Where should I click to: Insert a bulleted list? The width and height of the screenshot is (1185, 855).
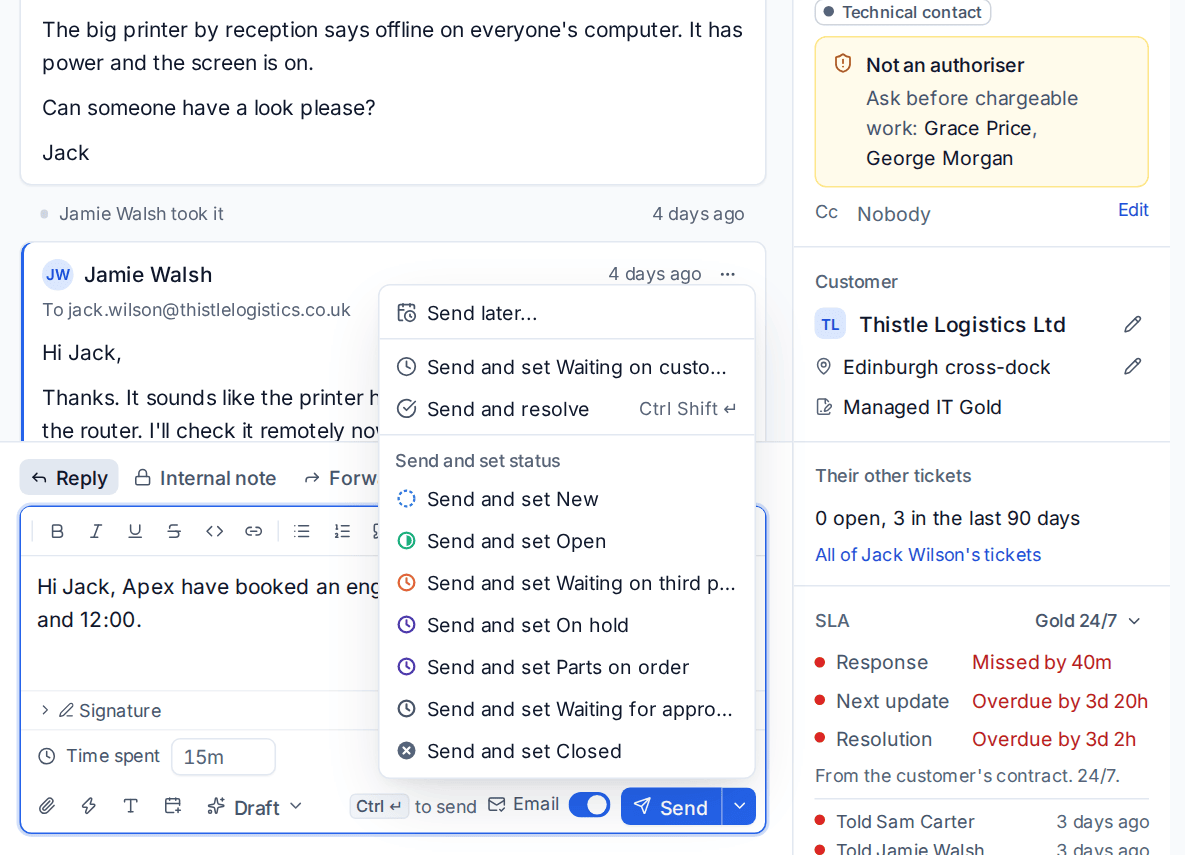[302, 531]
